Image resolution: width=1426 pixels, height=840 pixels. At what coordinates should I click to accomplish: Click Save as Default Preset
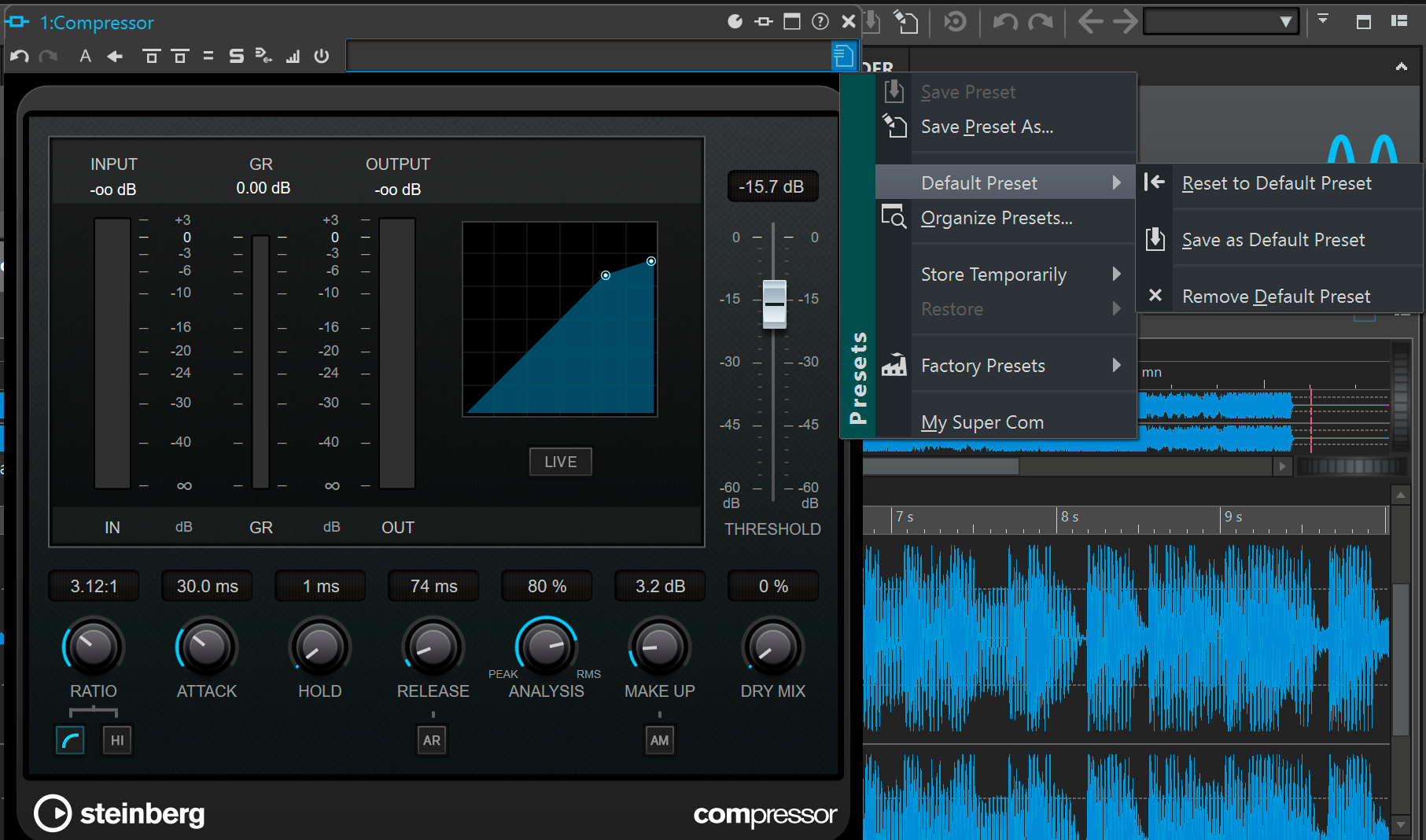point(1273,240)
